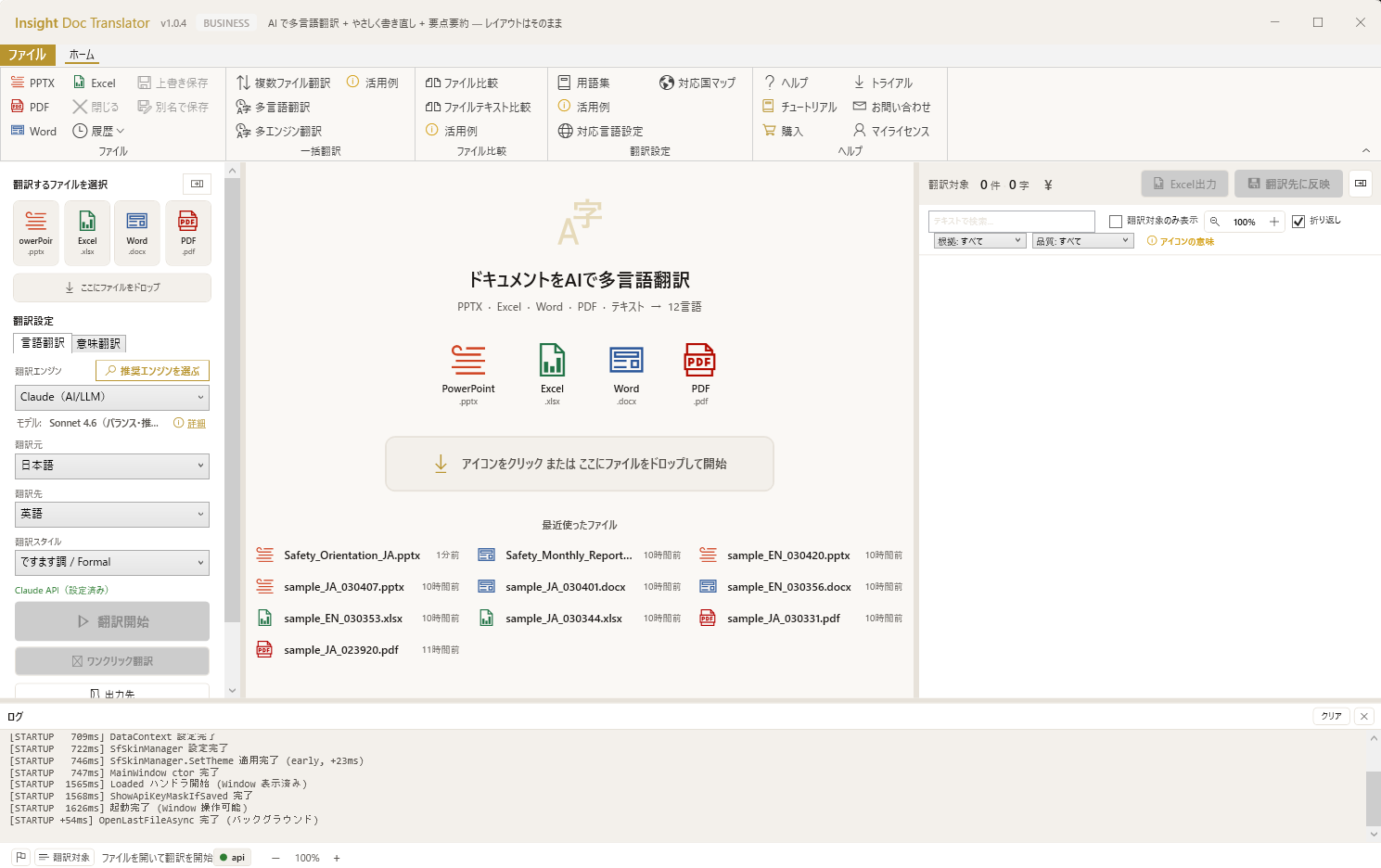Image resolution: width=1381 pixels, height=868 pixels.
Task: Open the ですます調 / Formal style dropdown
Action: [111, 562]
